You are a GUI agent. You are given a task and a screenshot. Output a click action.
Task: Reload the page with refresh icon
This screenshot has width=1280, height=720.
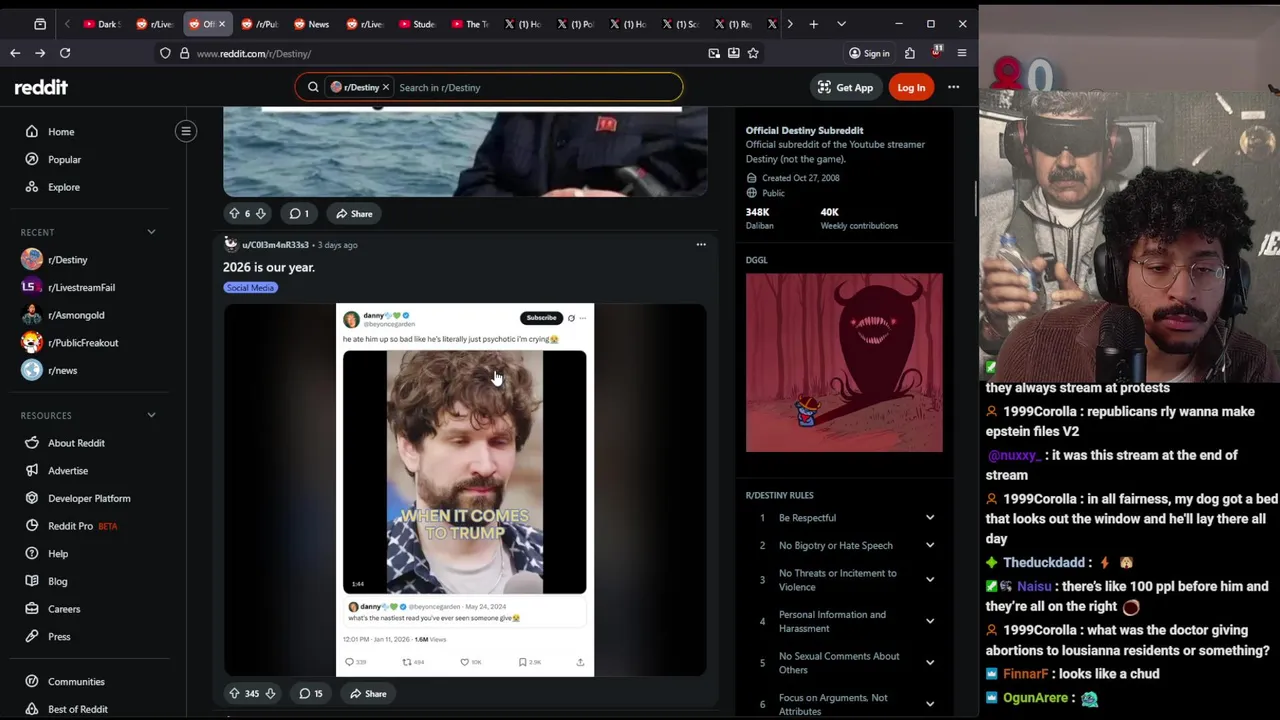(x=65, y=53)
